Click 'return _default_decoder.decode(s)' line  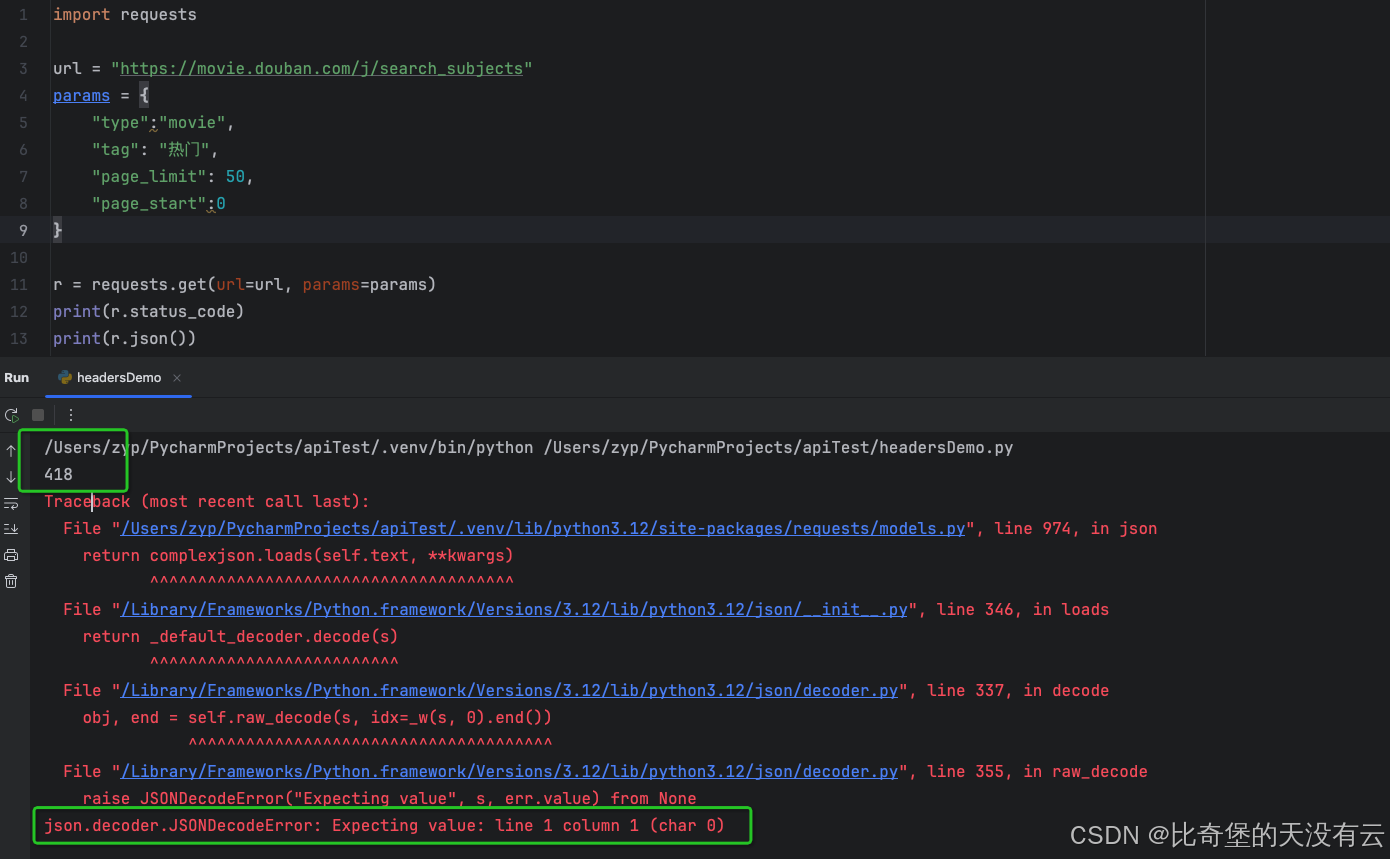point(240,637)
